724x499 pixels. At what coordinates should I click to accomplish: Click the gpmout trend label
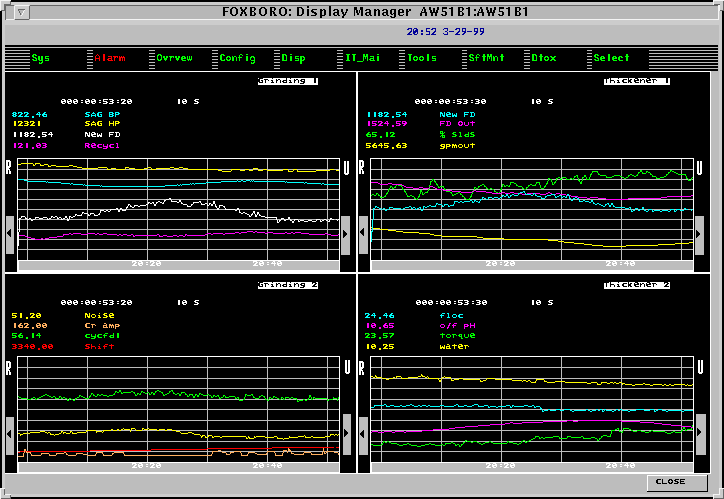click(x=457, y=146)
